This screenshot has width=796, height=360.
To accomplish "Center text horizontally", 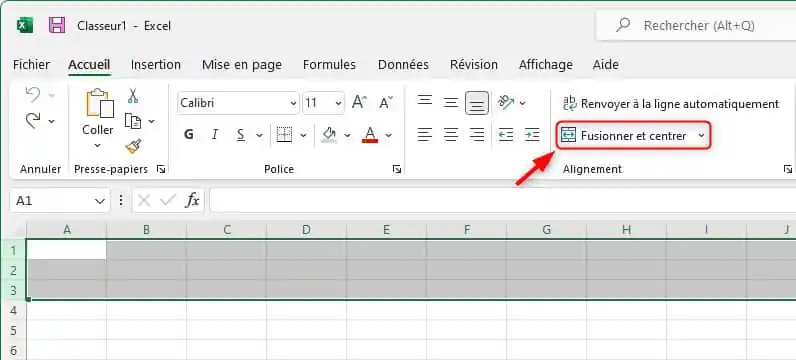I will tap(451, 135).
